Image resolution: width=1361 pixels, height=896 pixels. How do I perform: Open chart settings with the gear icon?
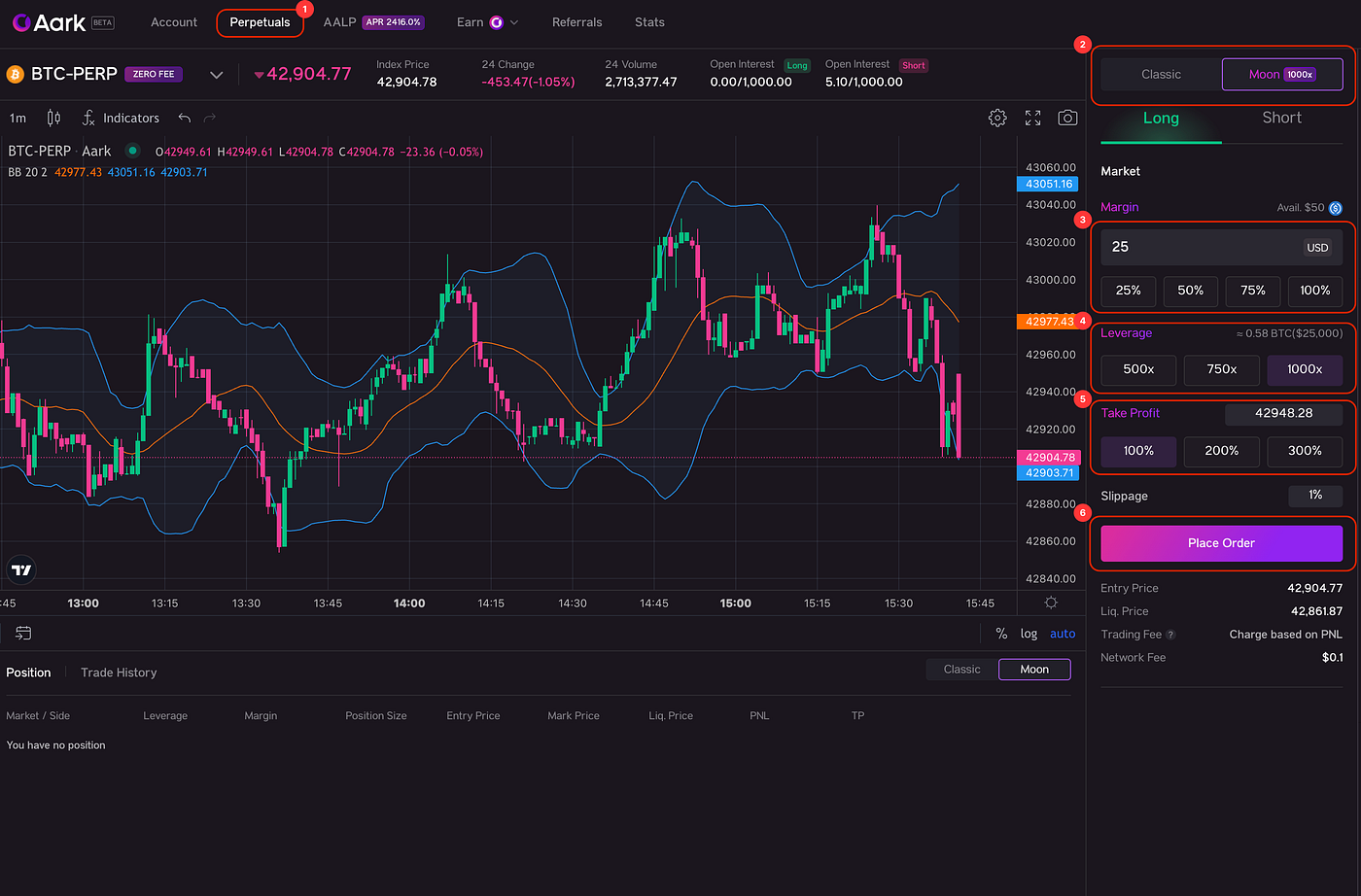tap(996, 118)
